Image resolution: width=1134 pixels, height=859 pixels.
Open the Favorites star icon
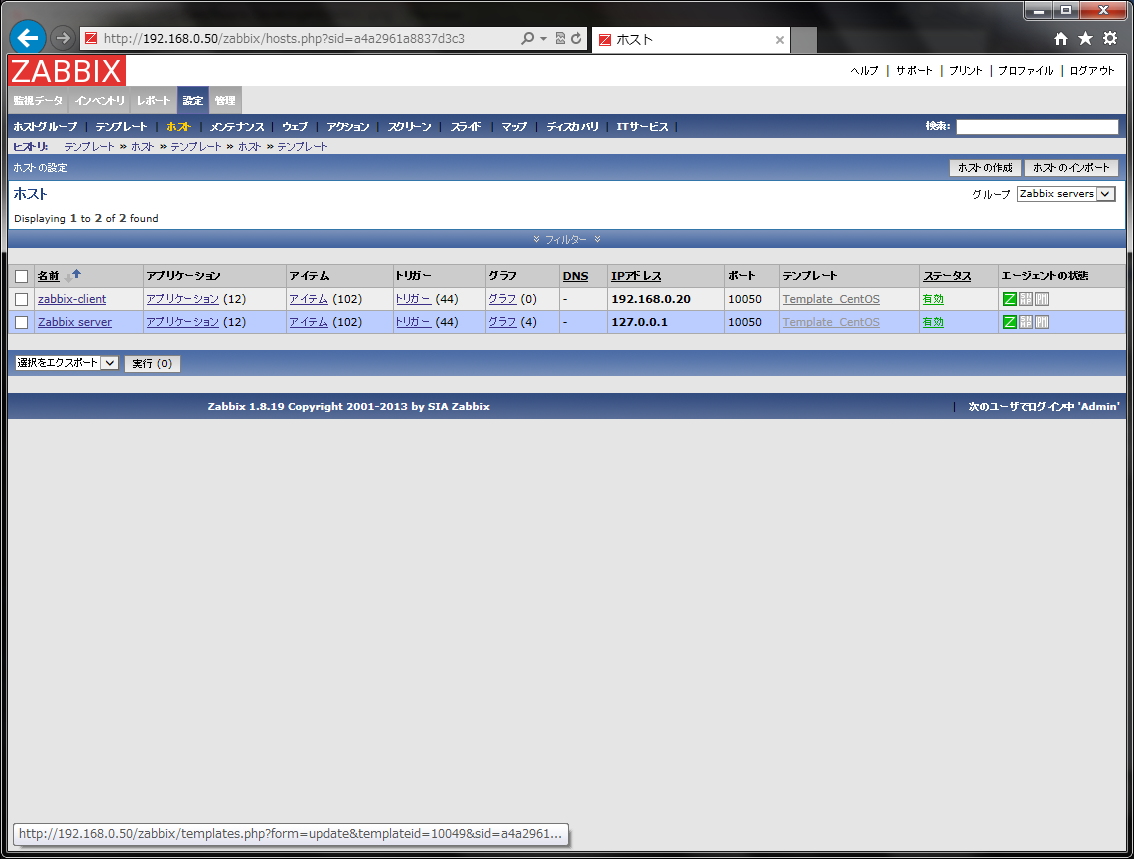[x=1086, y=38]
